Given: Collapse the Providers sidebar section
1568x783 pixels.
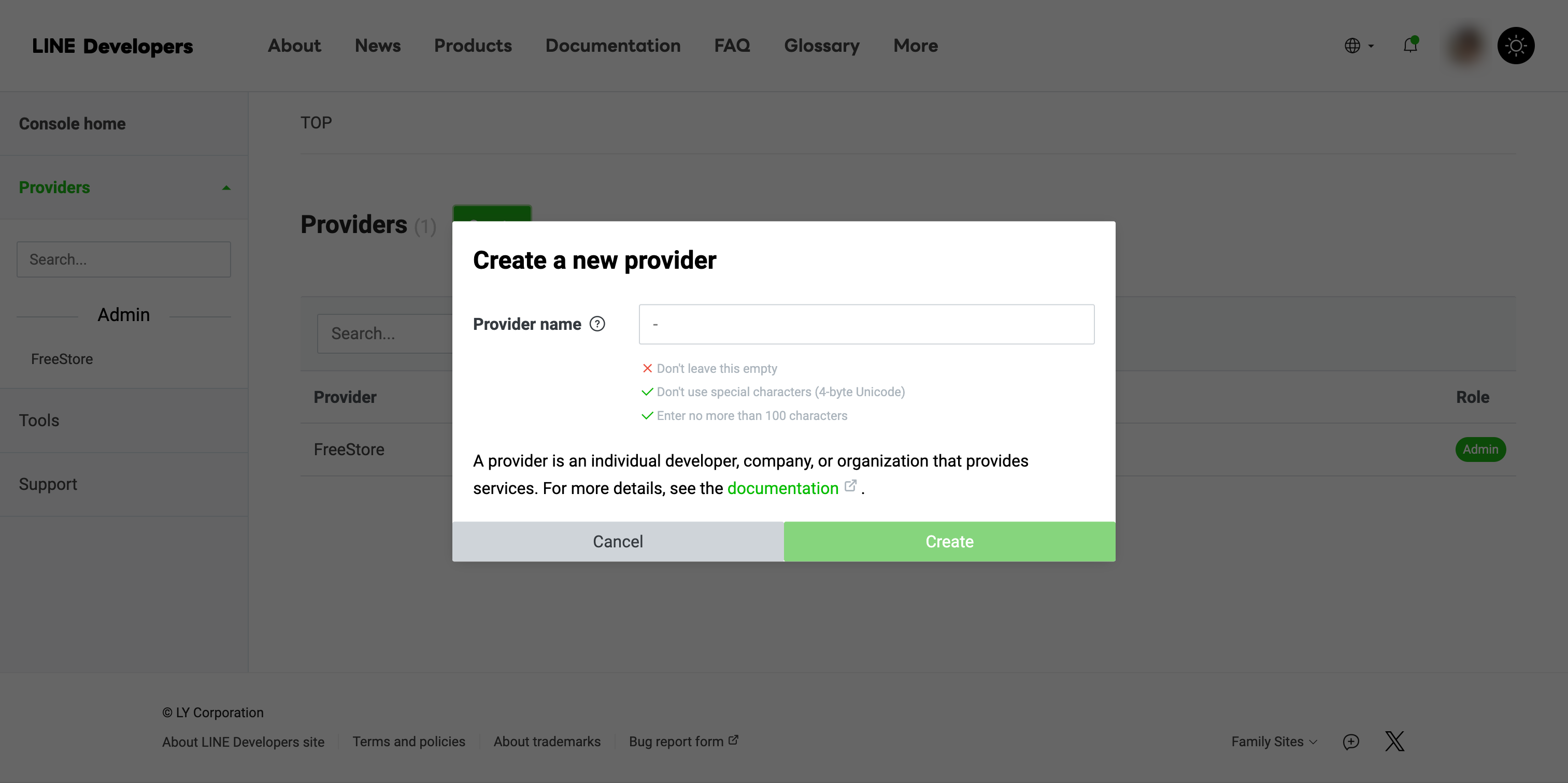Looking at the screenshot, I should (226, 187).
